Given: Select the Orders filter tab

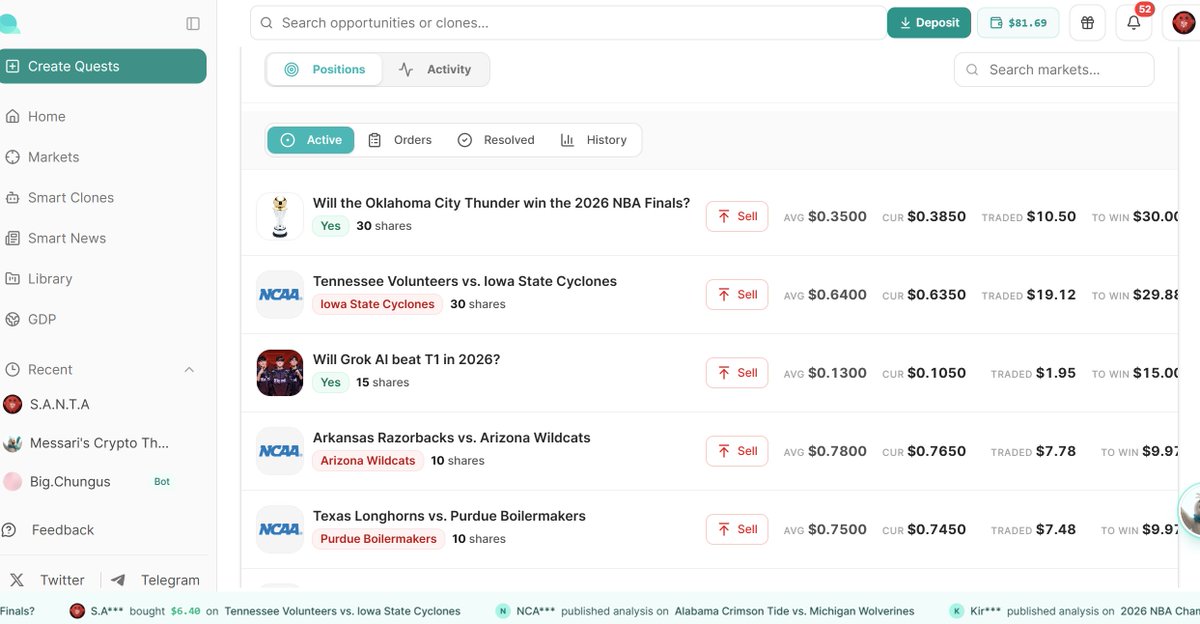Looking at the screenshot, I should (x=400, y=140).
